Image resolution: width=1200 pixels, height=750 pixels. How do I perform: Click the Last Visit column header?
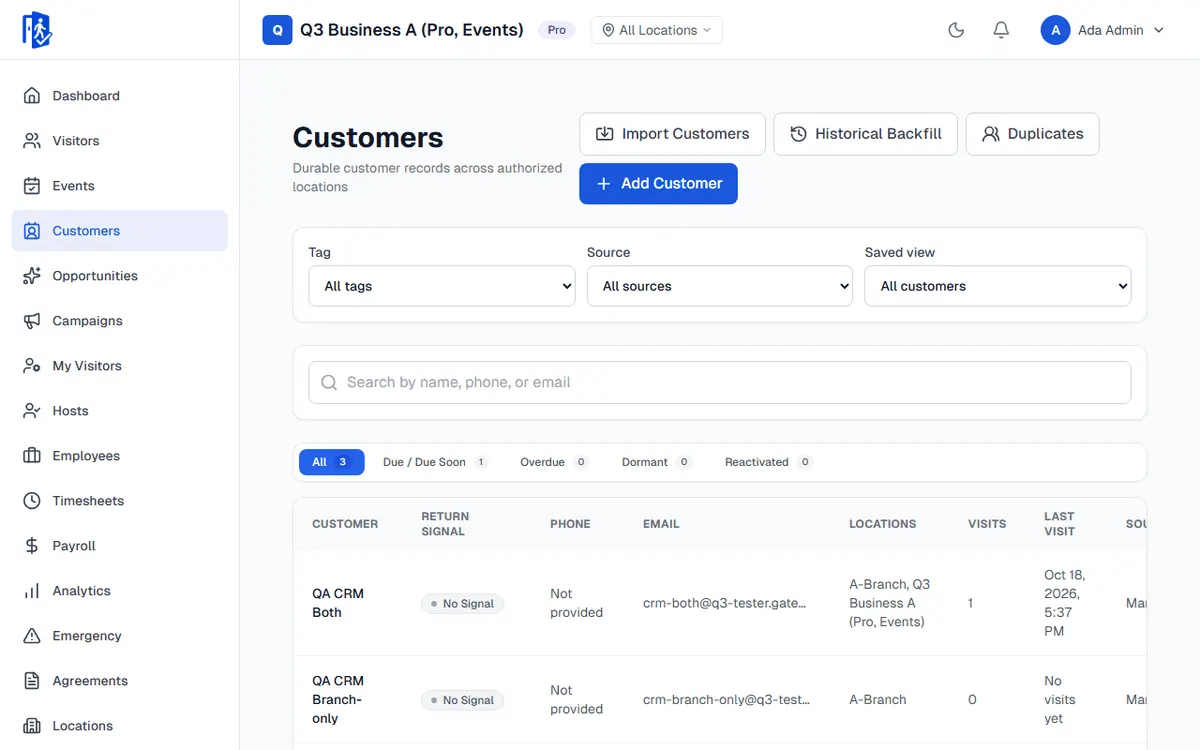click(1059, 524)
